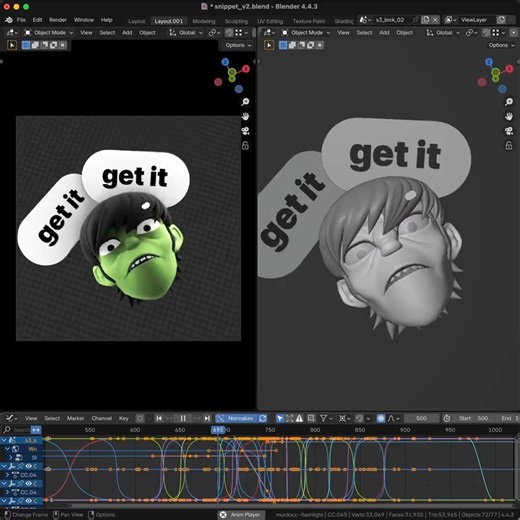This screenshot has width=520, height=520.
Task: Open the File menu
Action: [21, 20]
